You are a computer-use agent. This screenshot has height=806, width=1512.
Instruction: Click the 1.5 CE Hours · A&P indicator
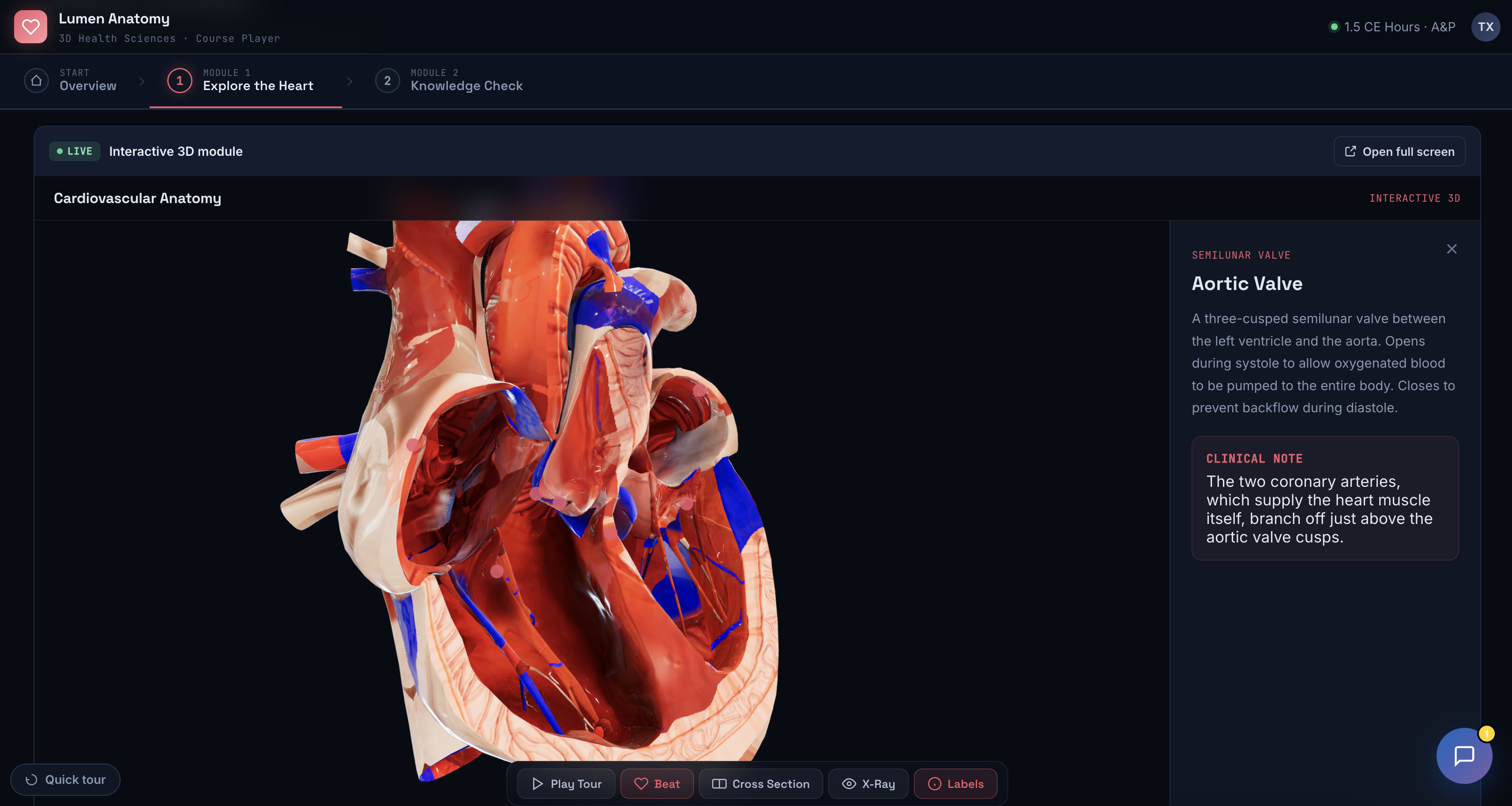click(1392, 27)
